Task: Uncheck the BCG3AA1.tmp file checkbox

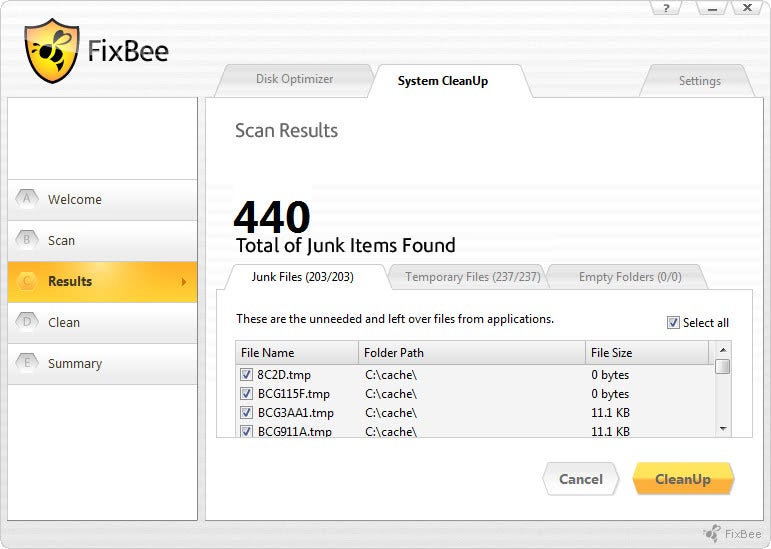Action: (x=246, y=413)
